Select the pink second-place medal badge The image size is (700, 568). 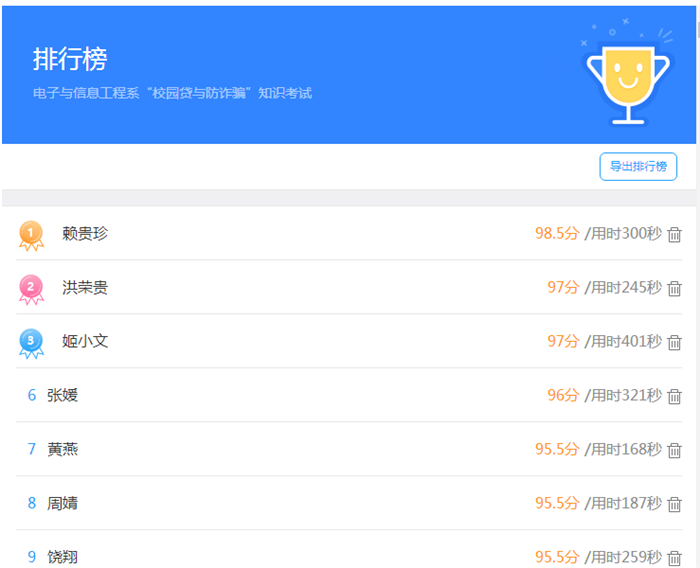click(31, 289)
